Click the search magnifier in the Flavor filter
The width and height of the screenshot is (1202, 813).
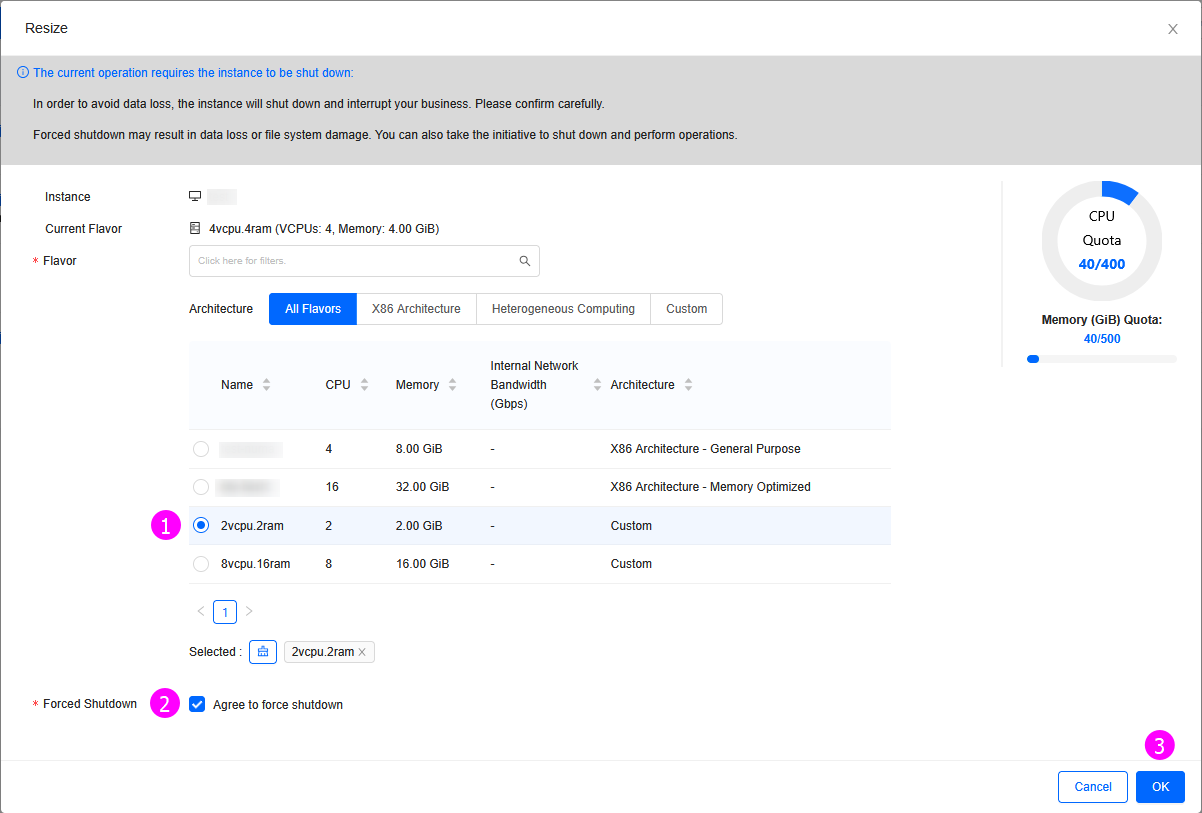tap(525, 261)
